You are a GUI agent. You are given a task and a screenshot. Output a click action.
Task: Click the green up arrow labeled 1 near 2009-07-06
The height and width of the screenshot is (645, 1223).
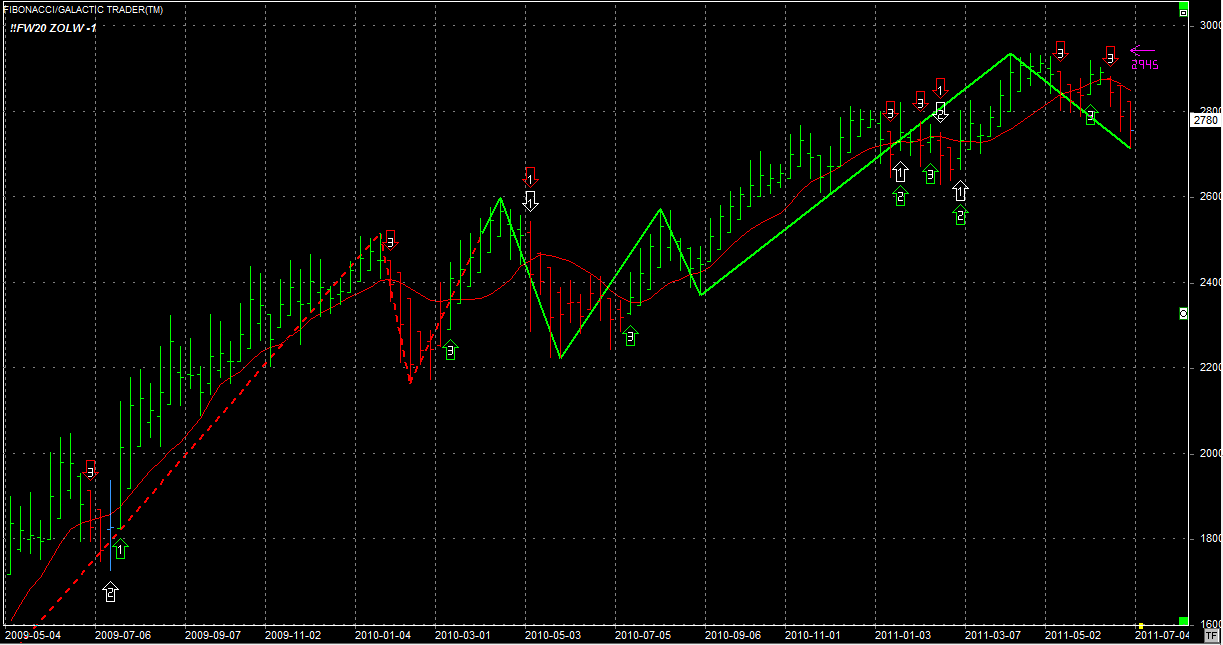121,549
